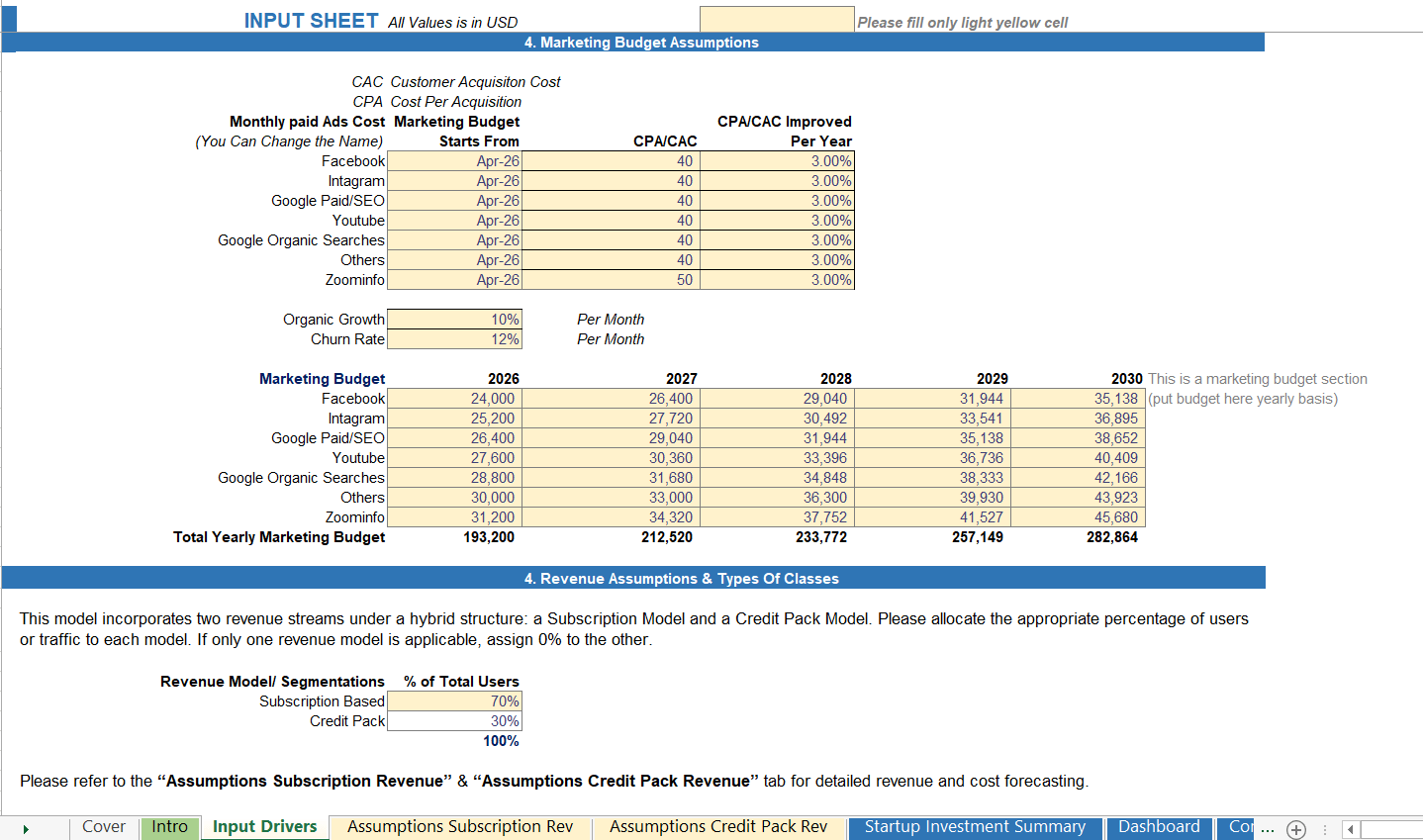This screenshot has height=840, width=1423.
Task: Open the Intro sheet tab
Action: point(169,827)
